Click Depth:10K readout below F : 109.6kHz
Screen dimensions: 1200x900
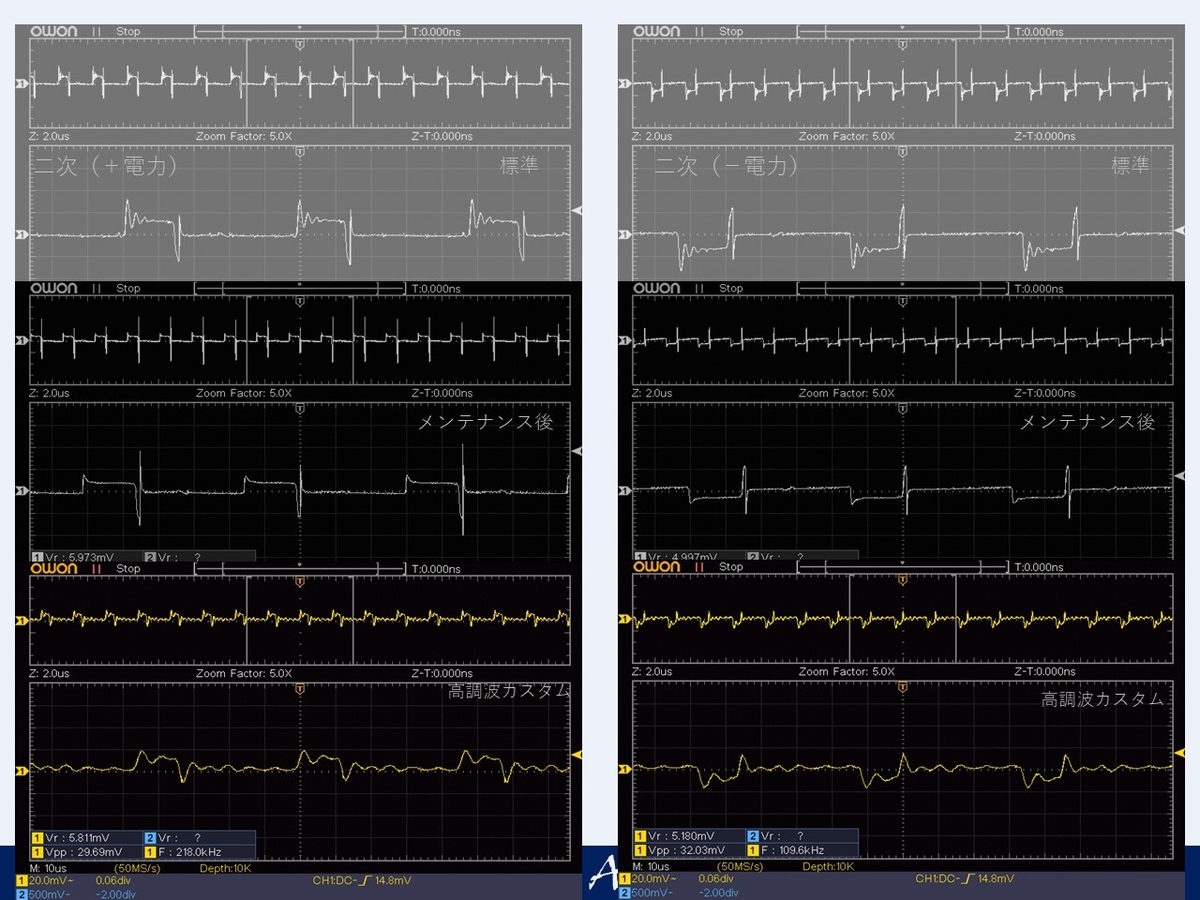[828, 866]
